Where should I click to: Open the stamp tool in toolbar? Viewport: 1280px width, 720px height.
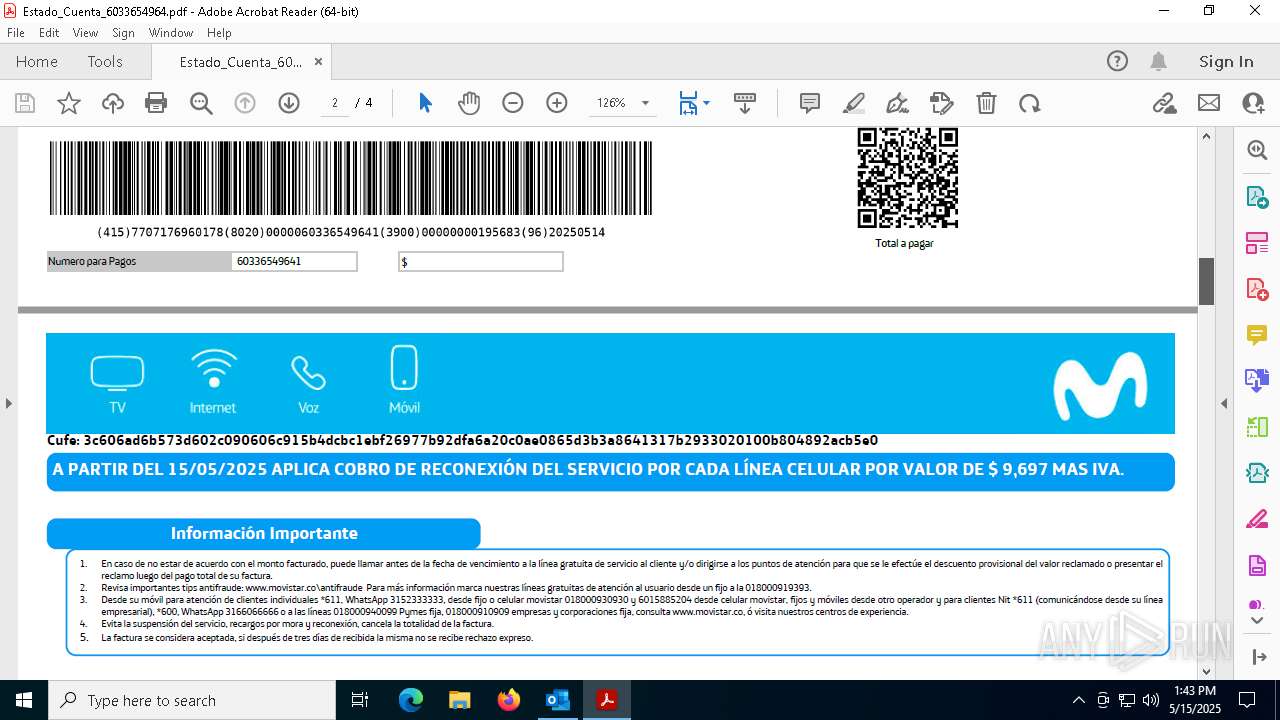942,103
